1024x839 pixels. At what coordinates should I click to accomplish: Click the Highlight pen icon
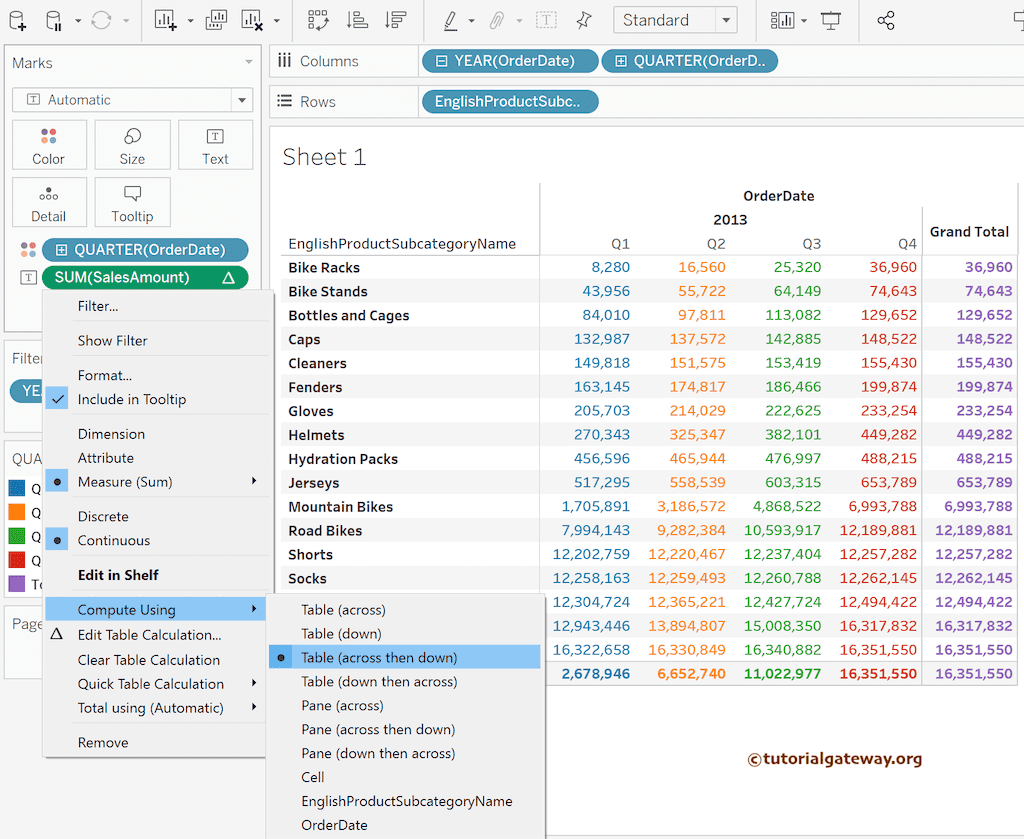[450, 20]
